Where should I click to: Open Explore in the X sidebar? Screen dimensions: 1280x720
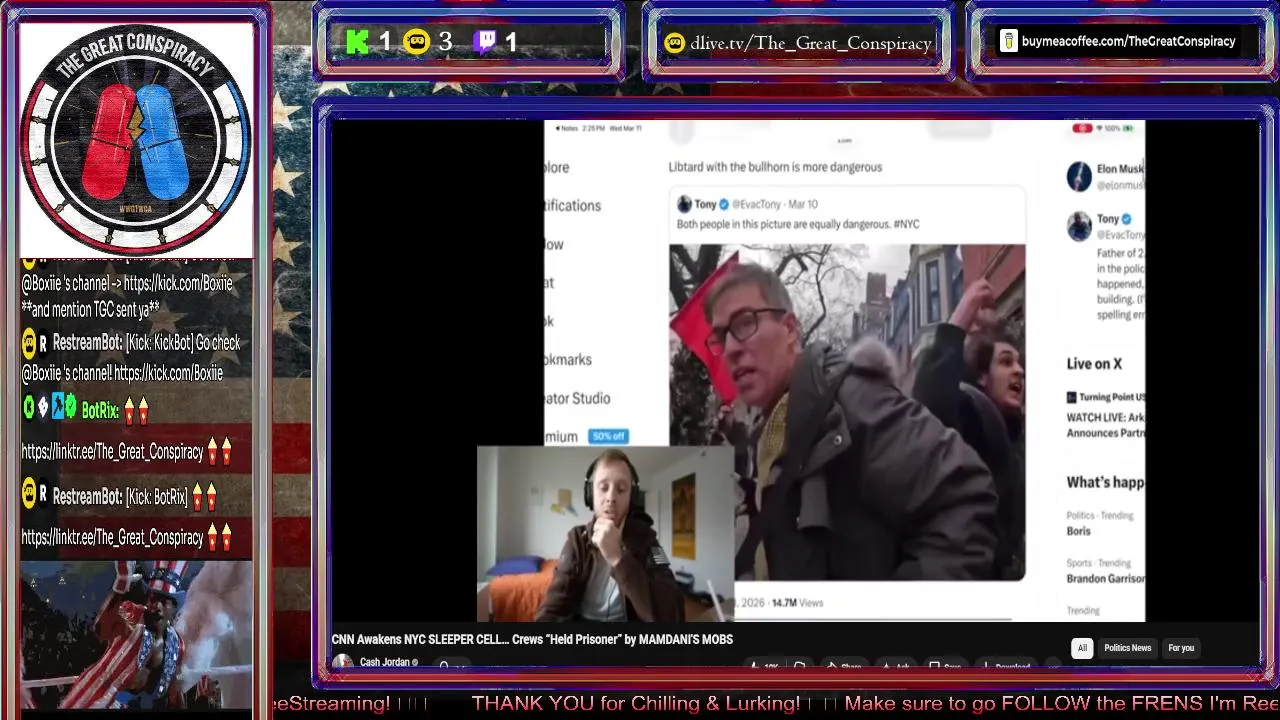[557, 167]
